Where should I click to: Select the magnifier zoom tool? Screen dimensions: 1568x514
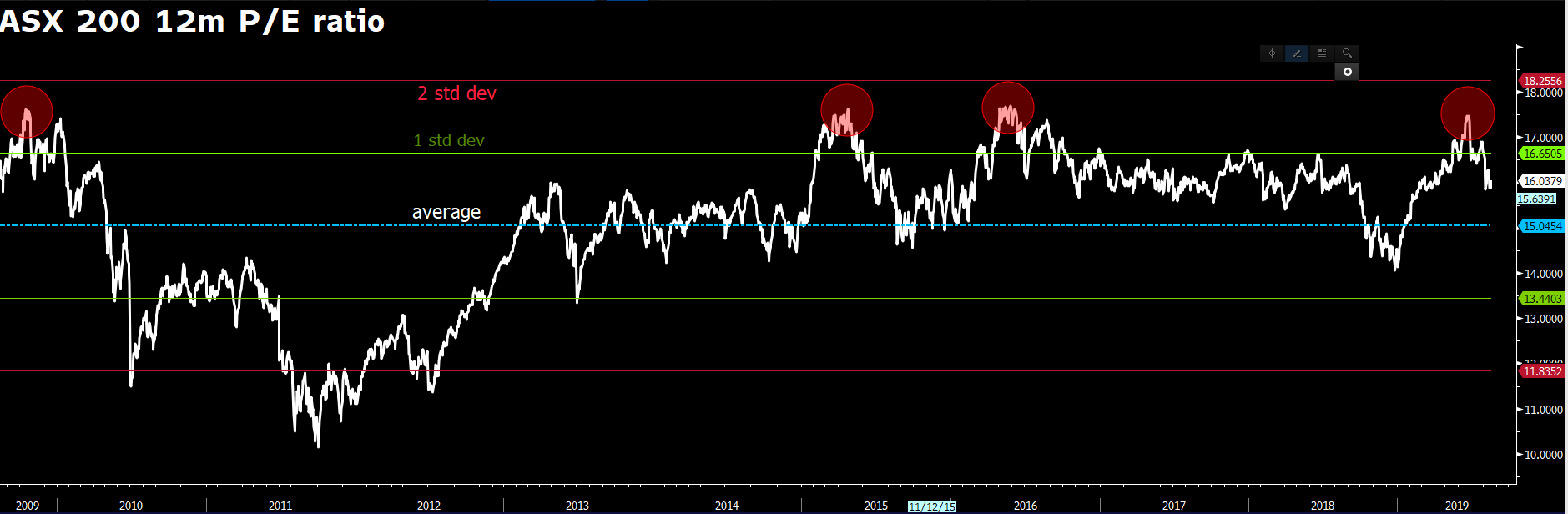(x=1347, y=53)
